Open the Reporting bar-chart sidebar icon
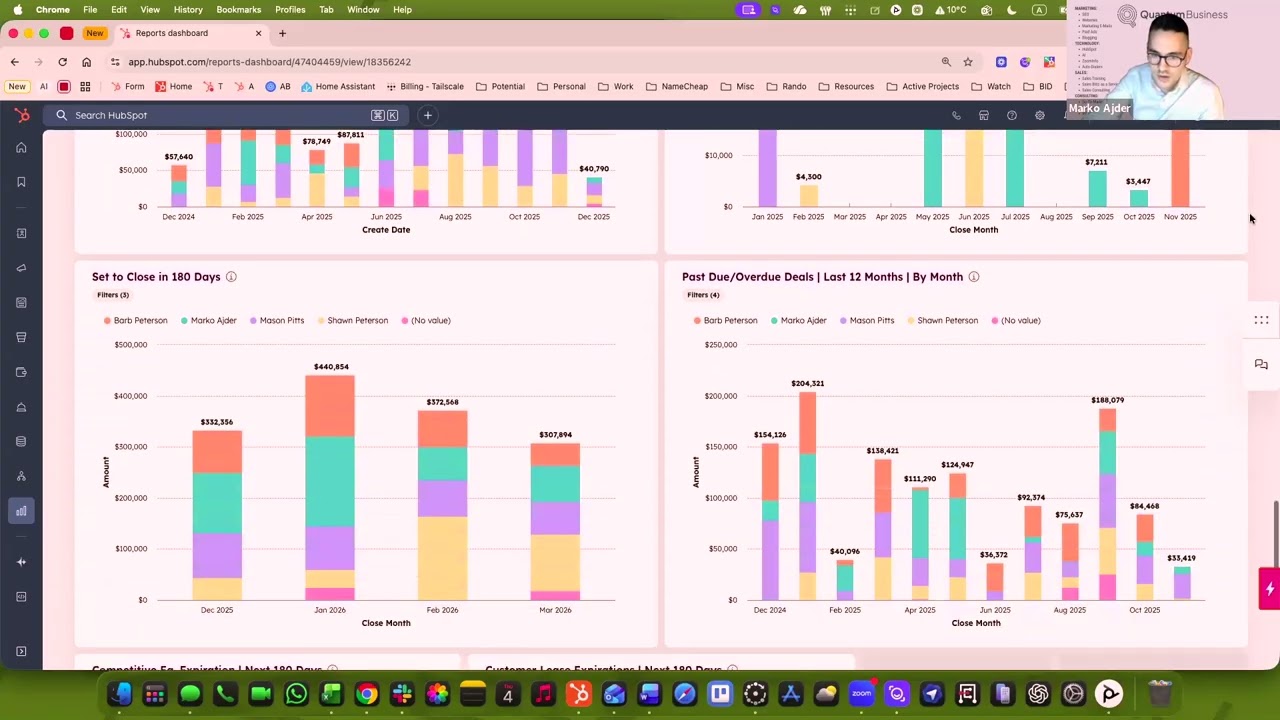 [21, 511]
